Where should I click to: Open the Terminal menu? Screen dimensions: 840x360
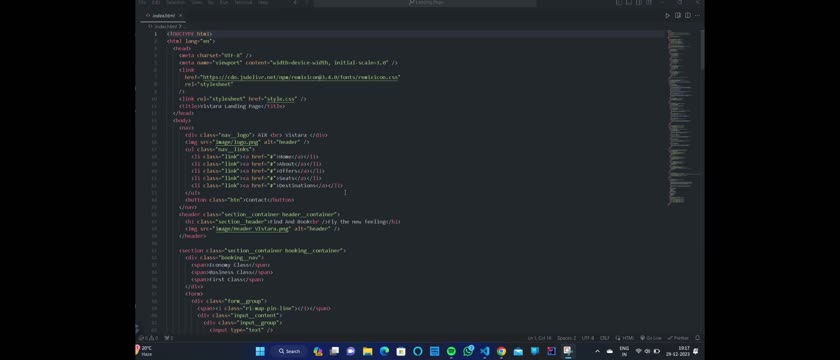click(x=243, y=3)
